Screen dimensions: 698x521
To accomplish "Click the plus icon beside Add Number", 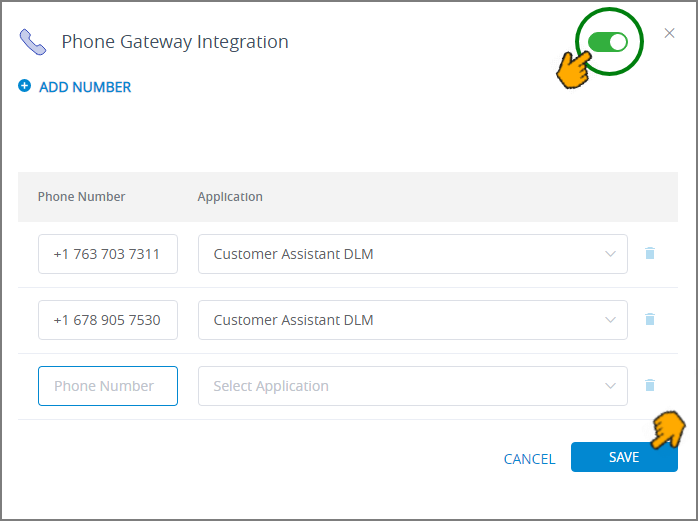I will click(24, 85).
